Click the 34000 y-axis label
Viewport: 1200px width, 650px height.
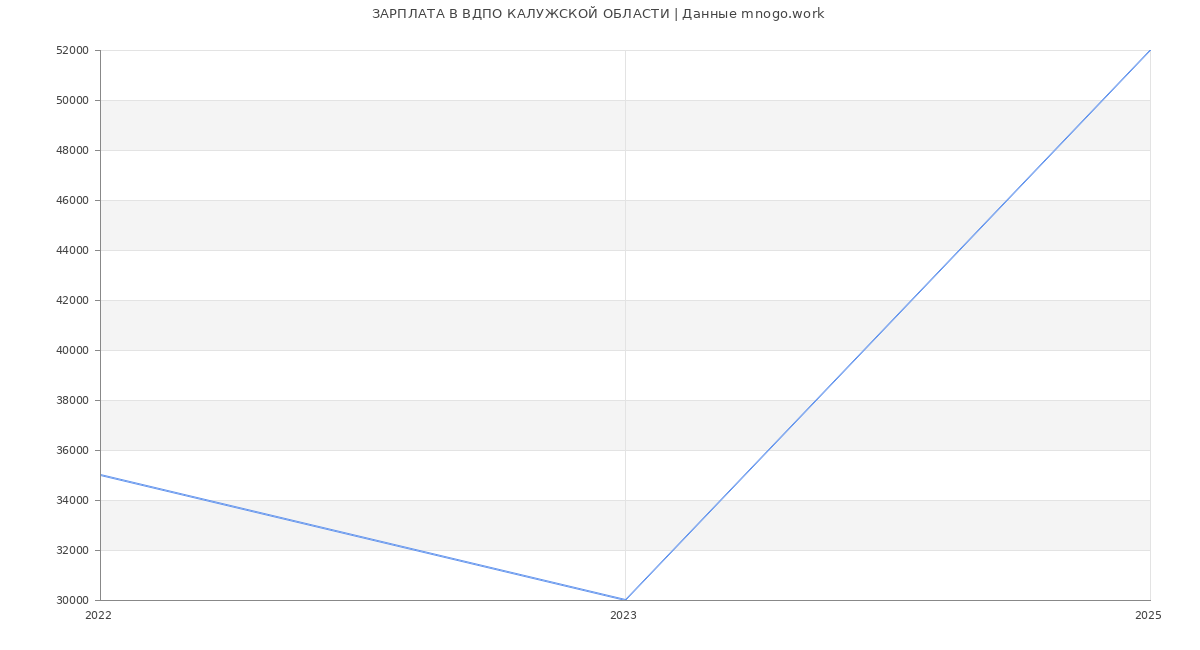click(73, 501)
